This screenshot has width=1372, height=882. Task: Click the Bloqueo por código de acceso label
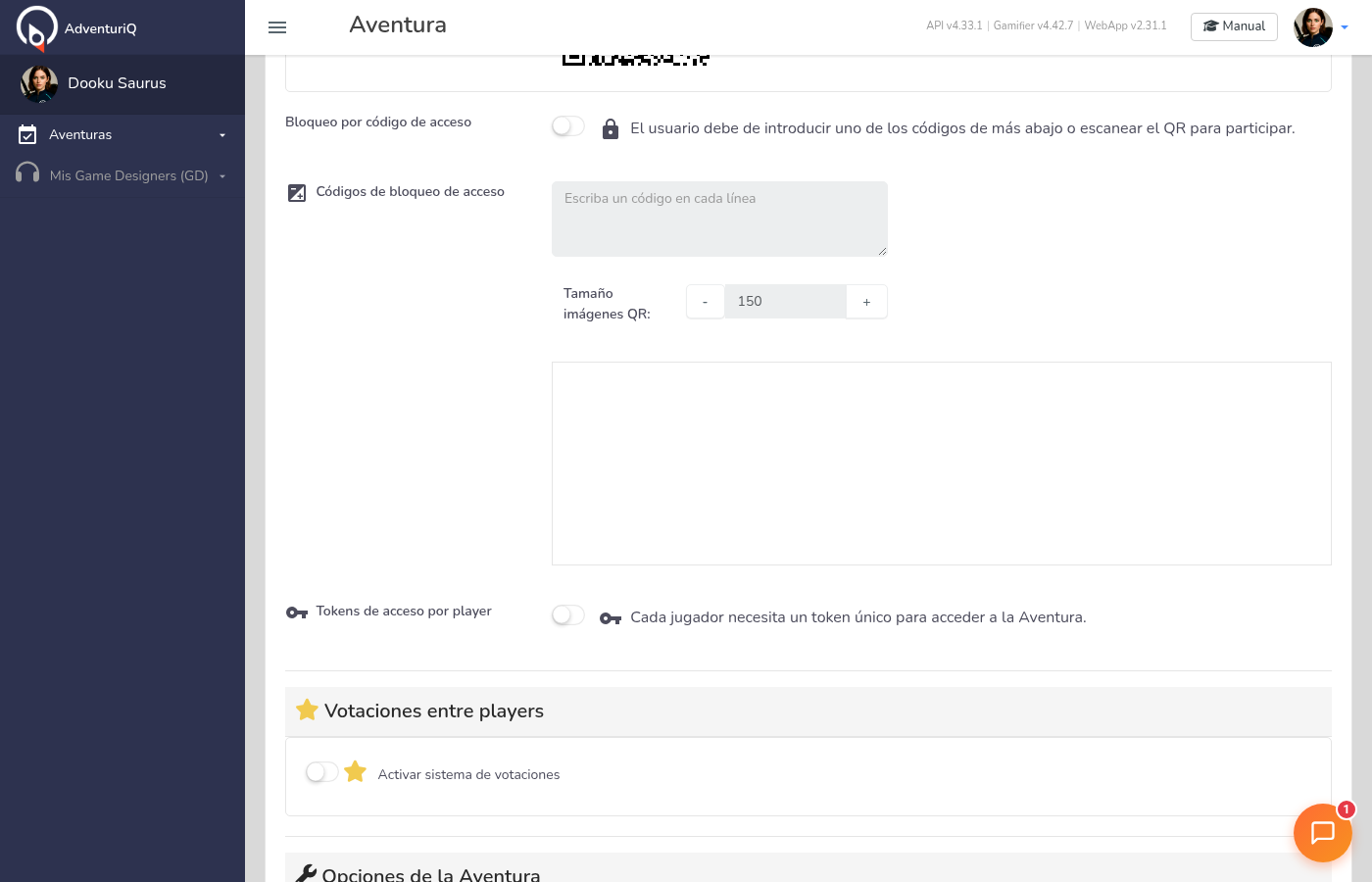tap(378, 122)
